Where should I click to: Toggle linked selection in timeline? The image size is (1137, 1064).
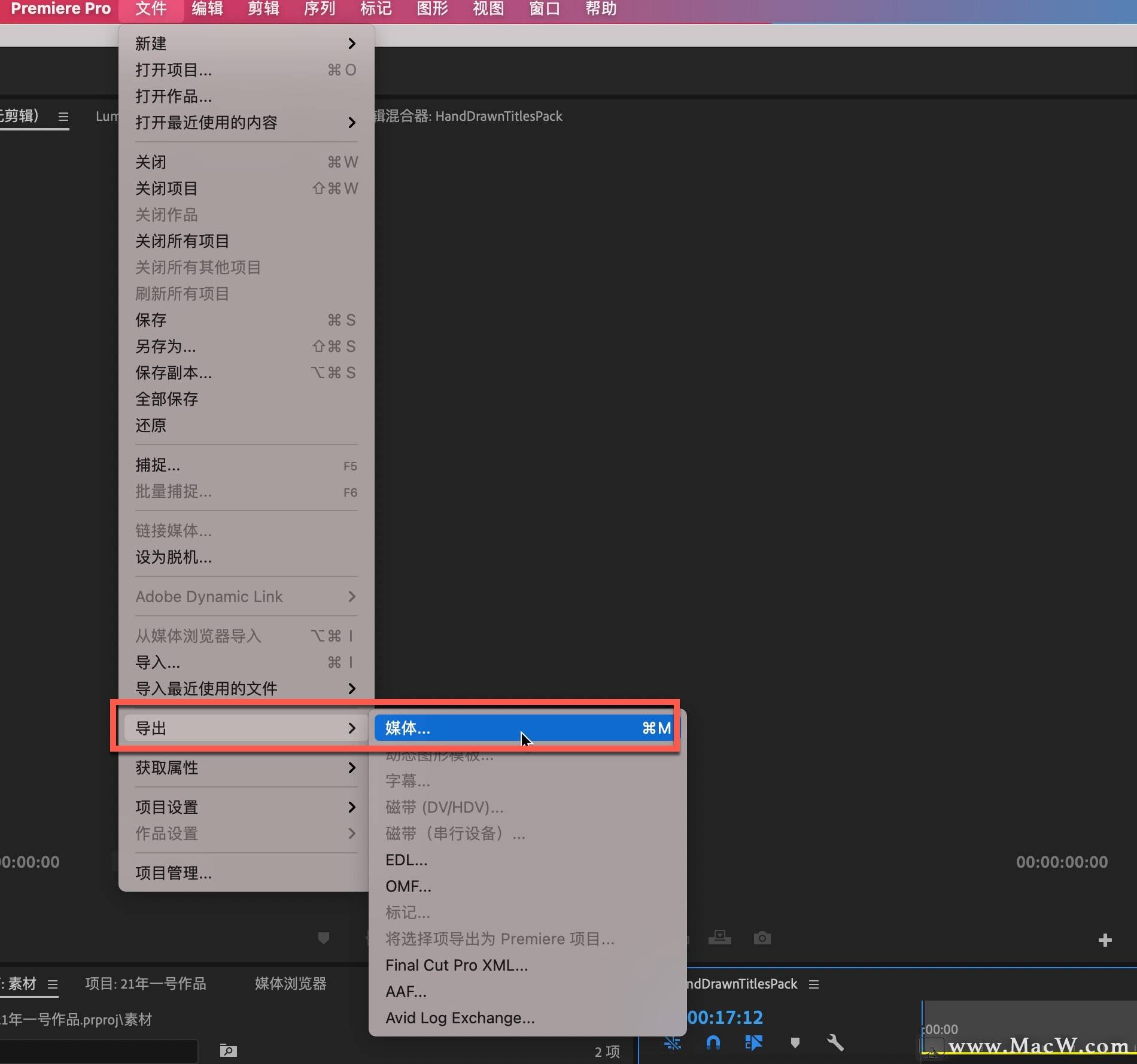coord(753,1043)
